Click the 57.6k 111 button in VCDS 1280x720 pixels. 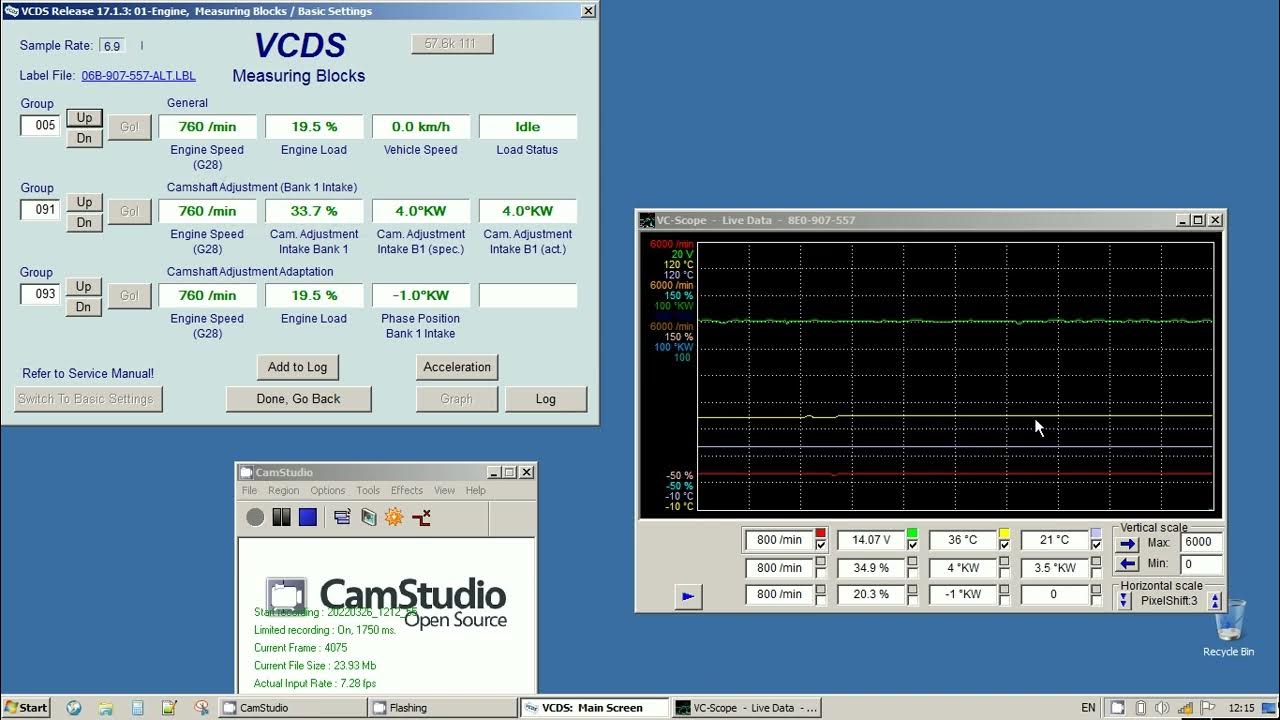[452, 44]
